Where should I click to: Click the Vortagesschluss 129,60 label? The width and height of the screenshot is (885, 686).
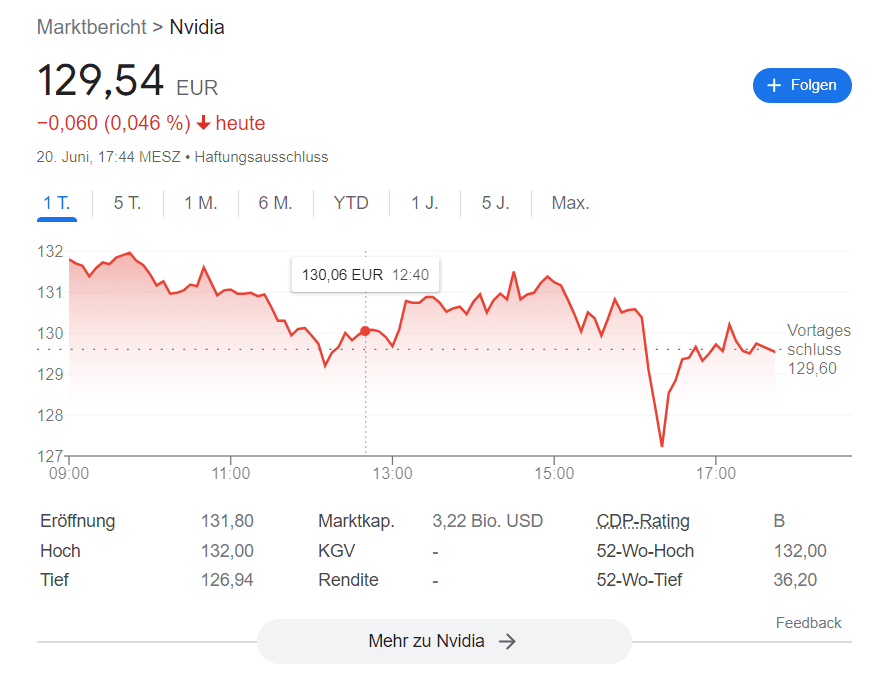(818, 349)
